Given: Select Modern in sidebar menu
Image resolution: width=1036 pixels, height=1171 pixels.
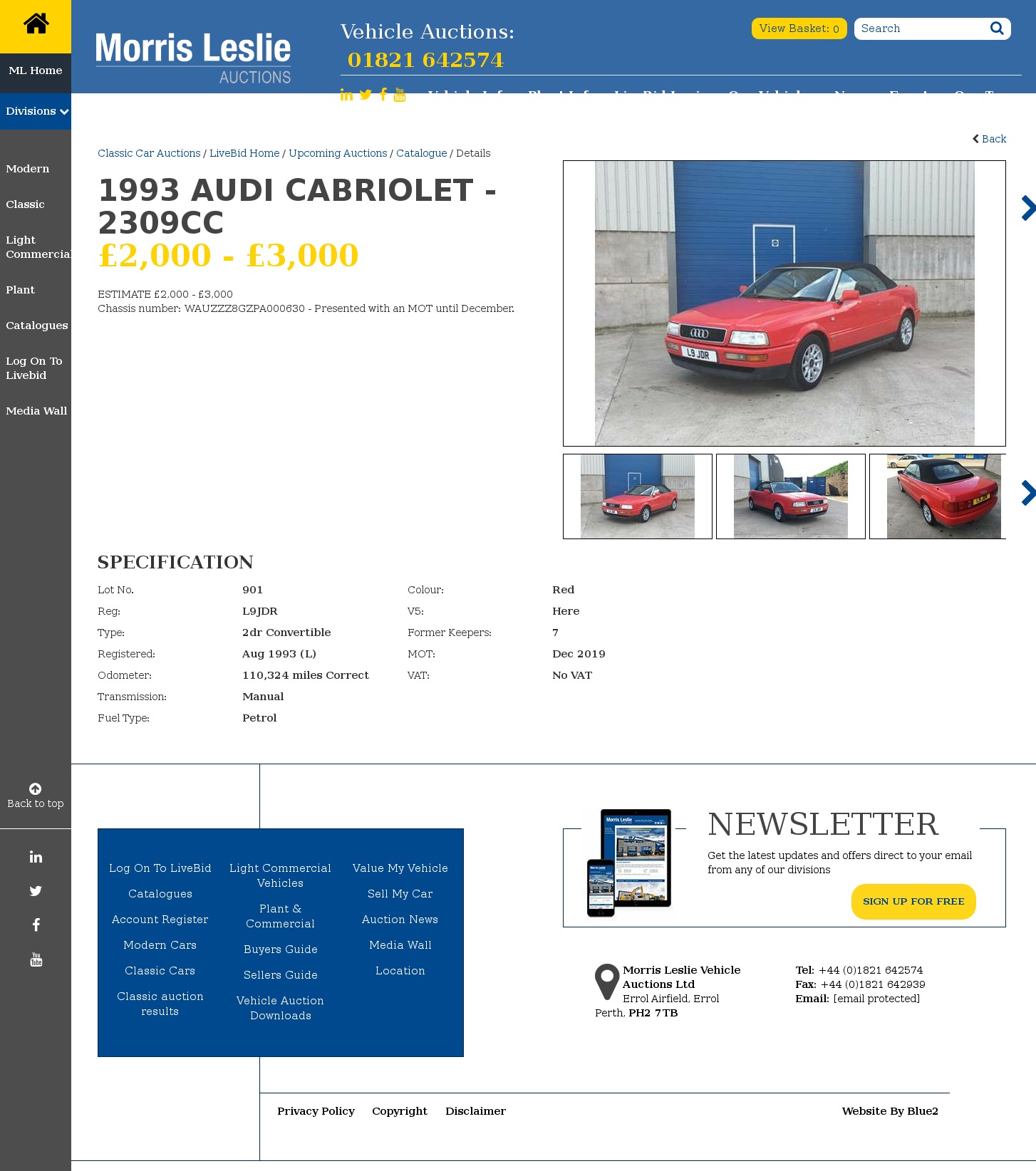Looking at the screenshot, I should pyautogui.click(x=28, y=169).
